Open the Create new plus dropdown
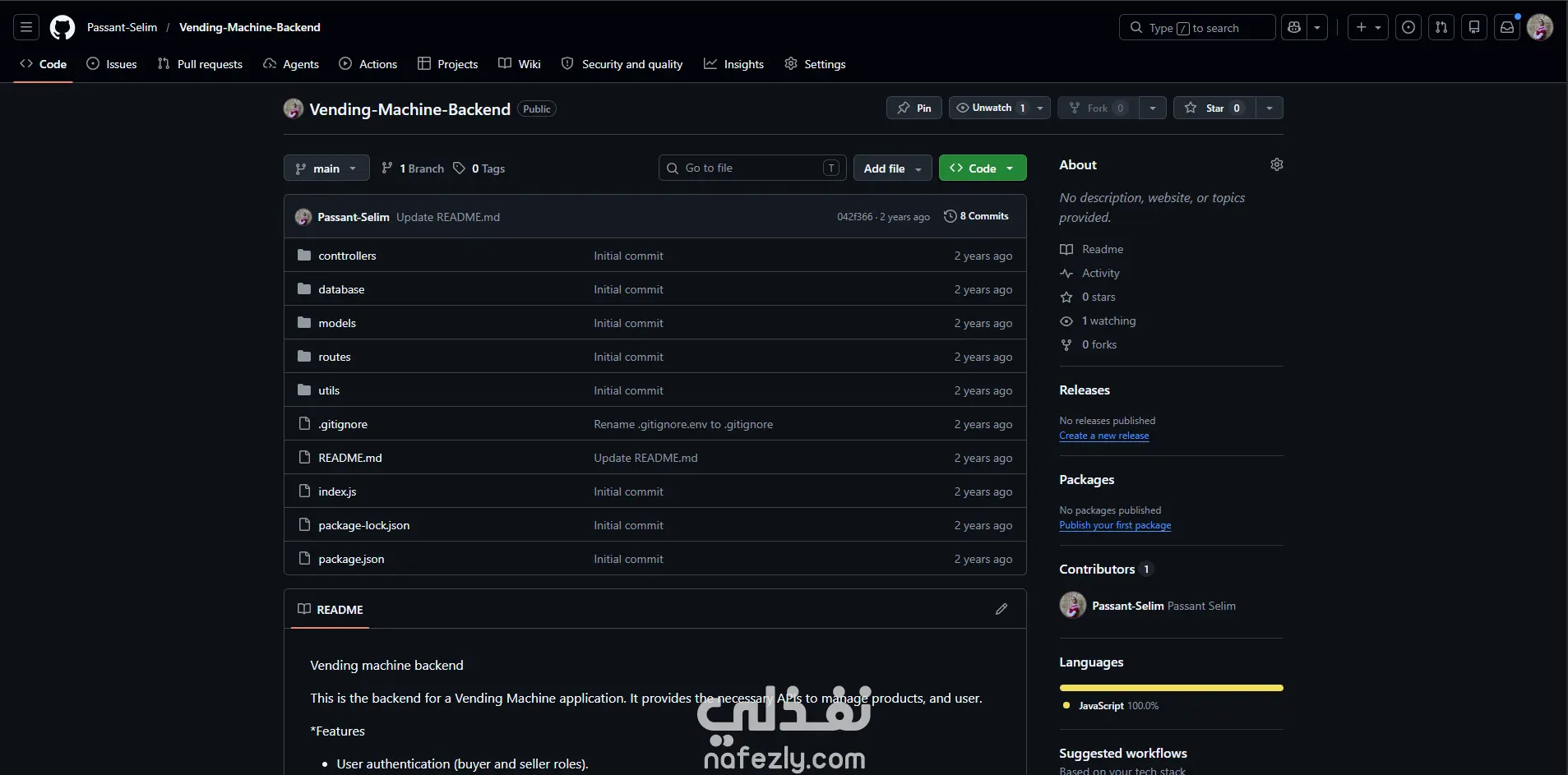This screenshot has height=775, width=1568. (1368, 27)
